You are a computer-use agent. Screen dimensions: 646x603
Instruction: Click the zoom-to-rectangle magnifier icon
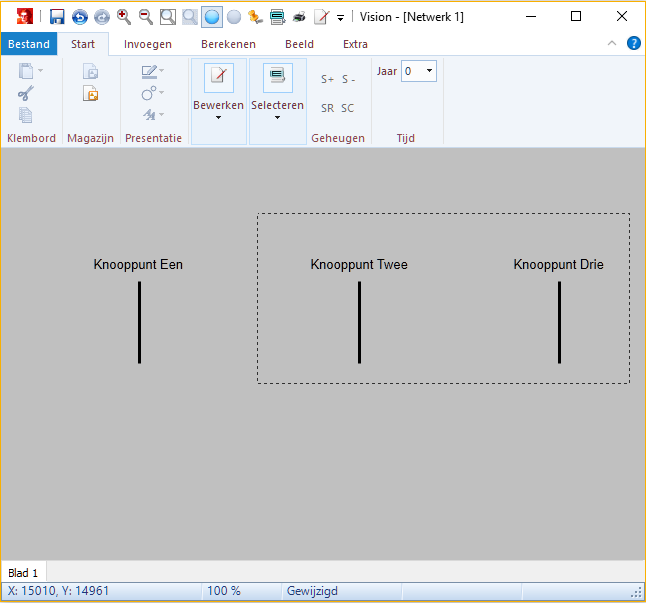168,16
